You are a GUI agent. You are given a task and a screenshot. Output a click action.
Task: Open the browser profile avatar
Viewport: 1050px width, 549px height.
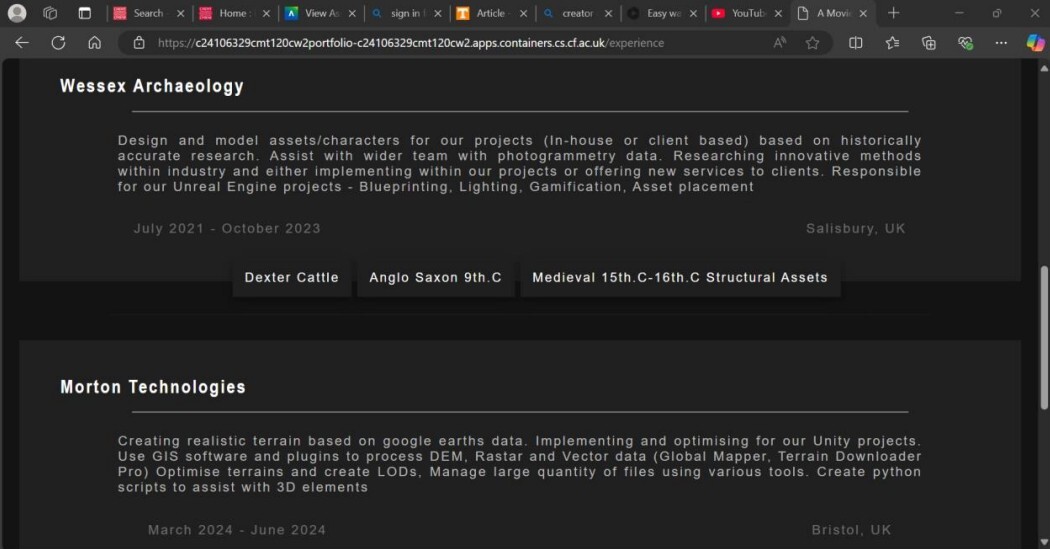click(17, 13)
